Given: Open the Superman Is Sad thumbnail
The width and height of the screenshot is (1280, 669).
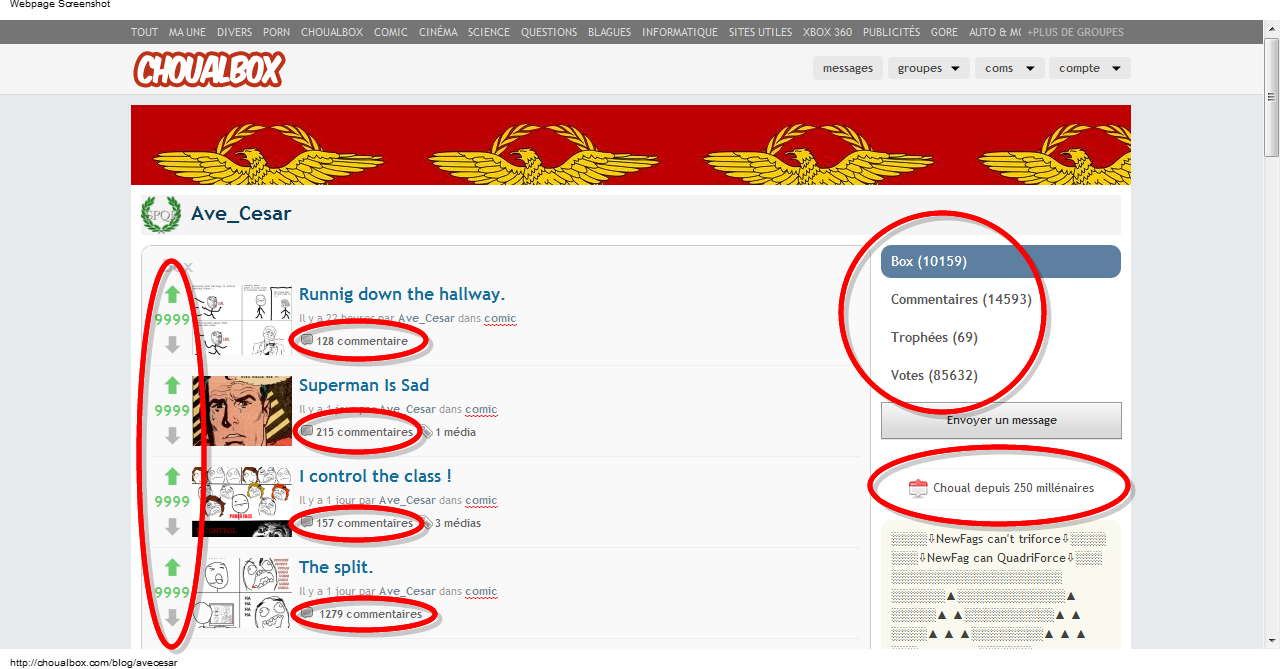Looking at the screenshot, I should coord(242,411).
